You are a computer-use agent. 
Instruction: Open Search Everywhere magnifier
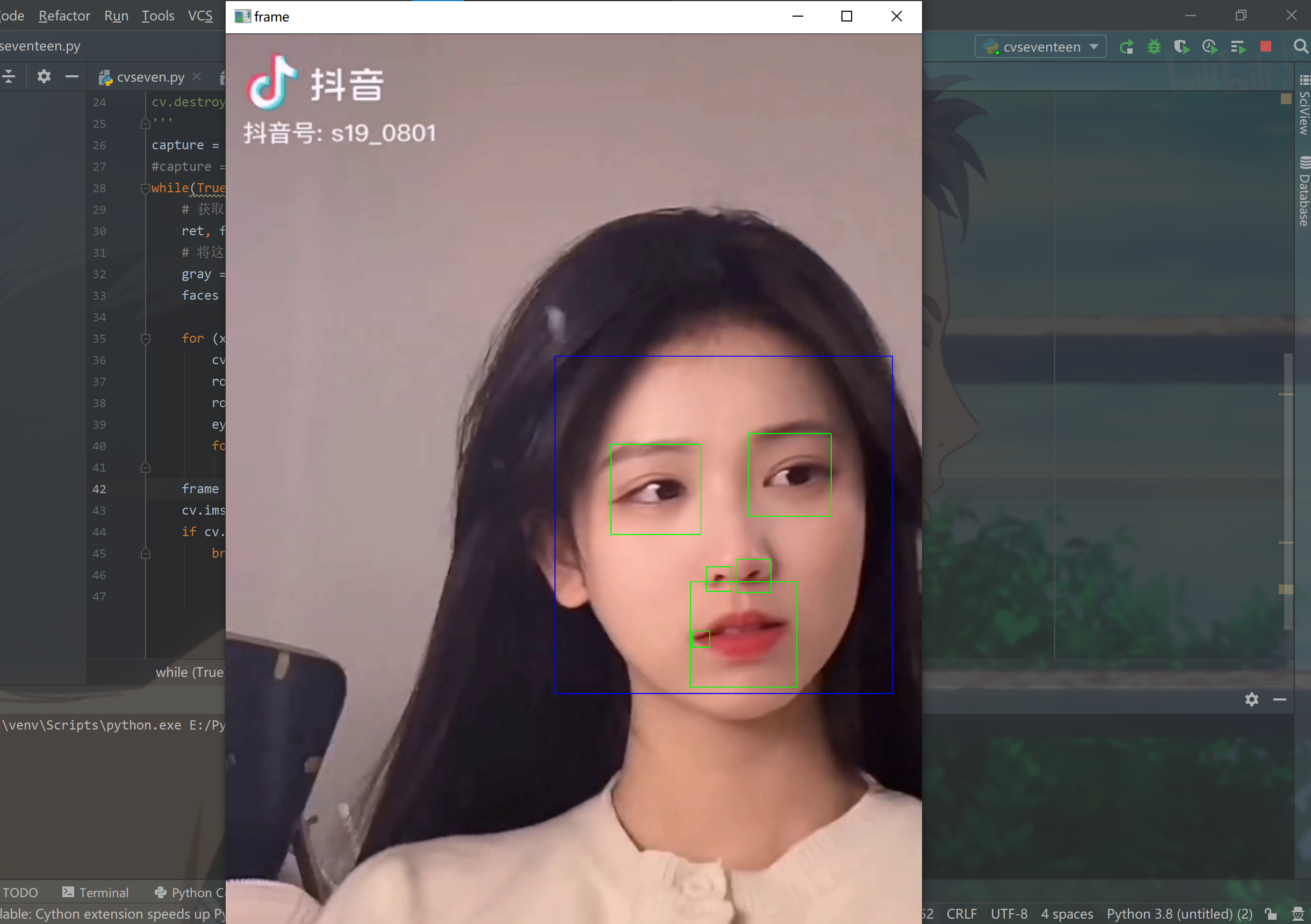point(1300,47)
